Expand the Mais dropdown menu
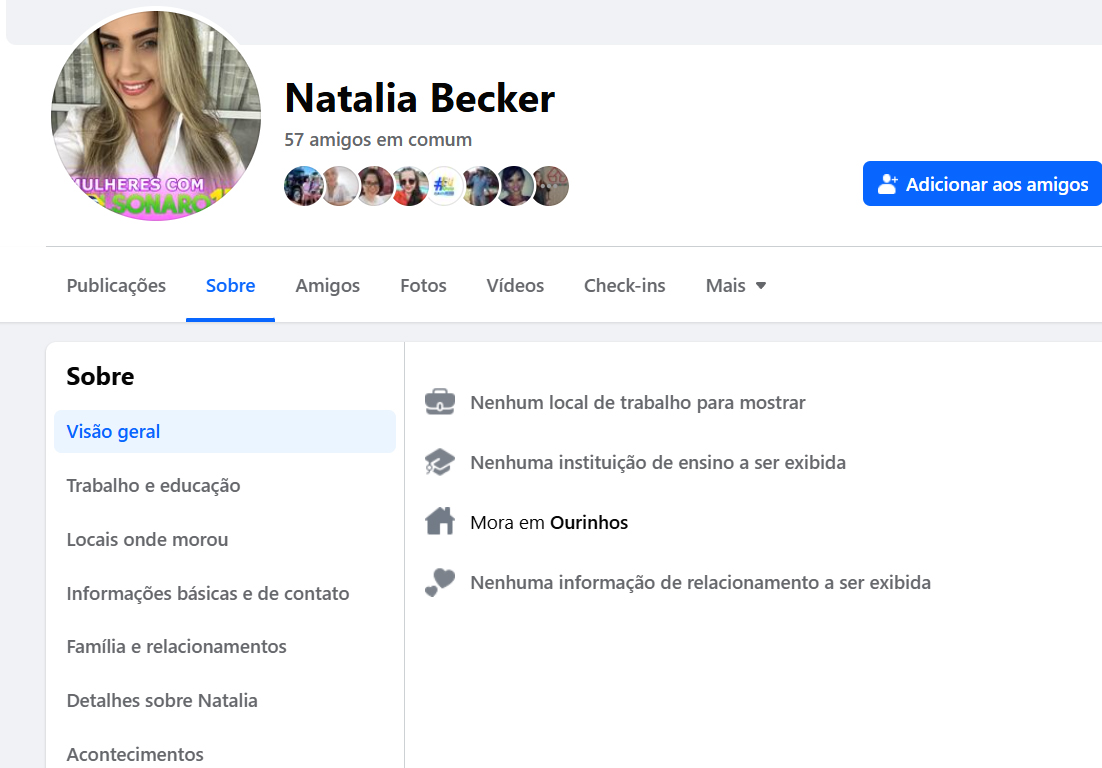Screen dimensions: 1102x768 coord(736,286)
